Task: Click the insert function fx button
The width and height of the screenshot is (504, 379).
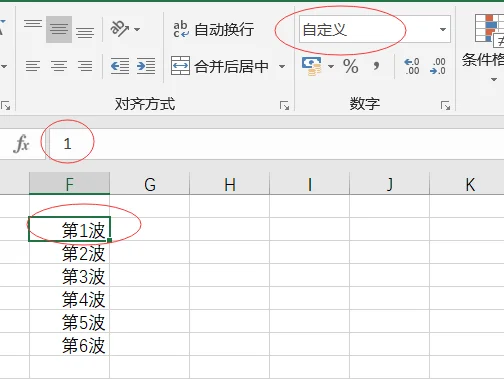Action: [22, 144]
